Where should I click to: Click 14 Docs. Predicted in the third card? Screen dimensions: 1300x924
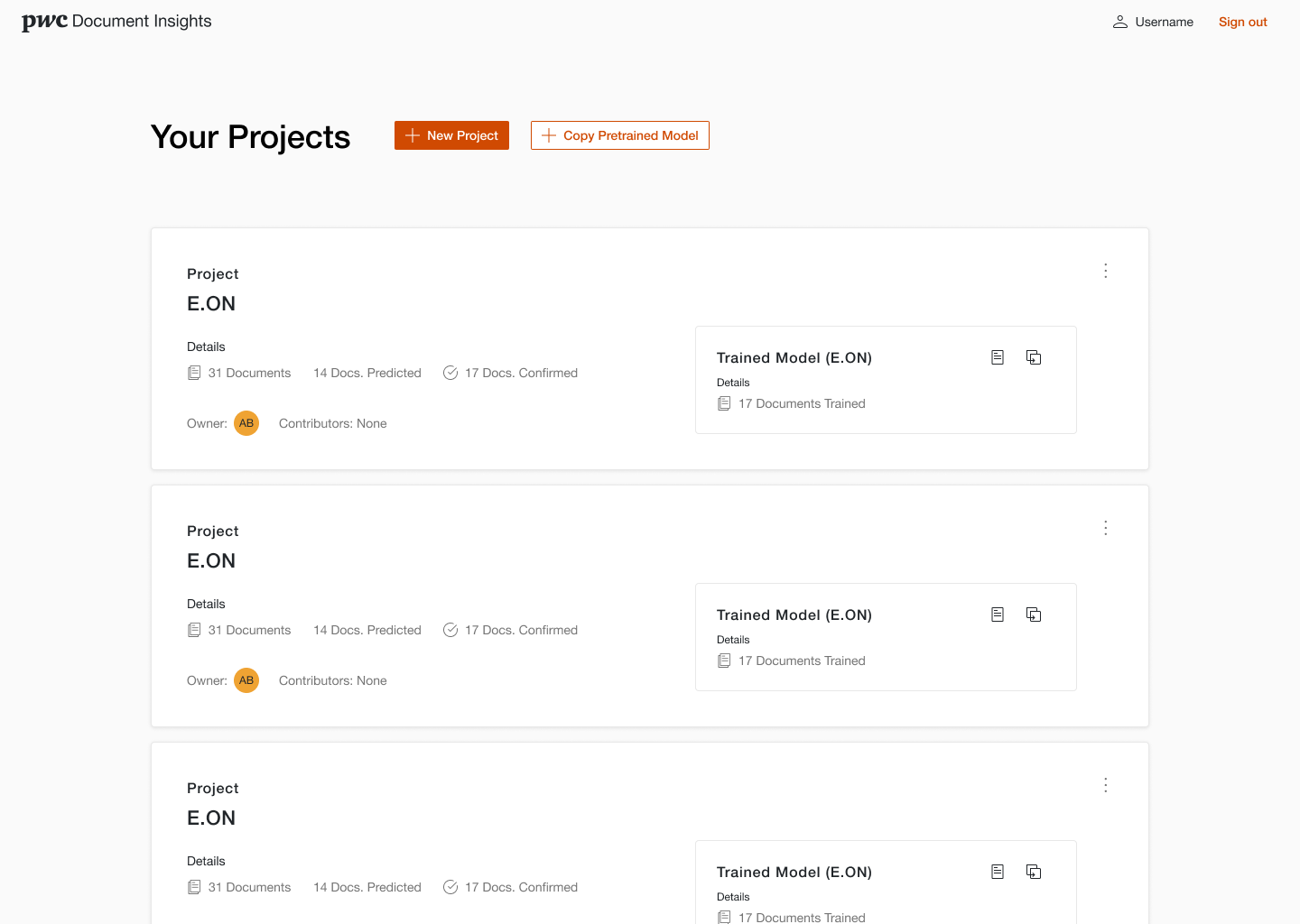coord(367,887)
